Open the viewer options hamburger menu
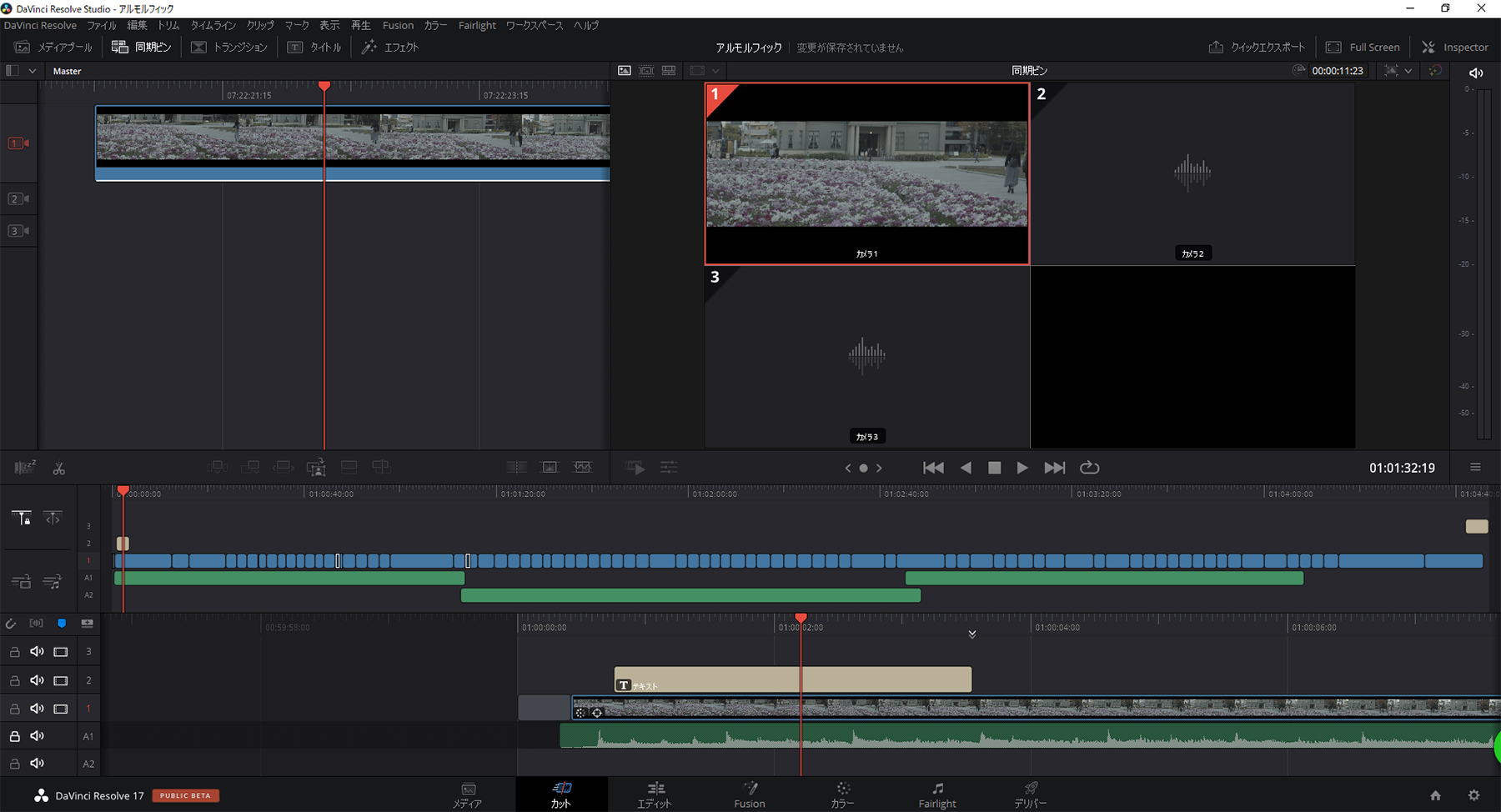Viewport: 1501px width, 812px height. click(x=1475, y=468)
